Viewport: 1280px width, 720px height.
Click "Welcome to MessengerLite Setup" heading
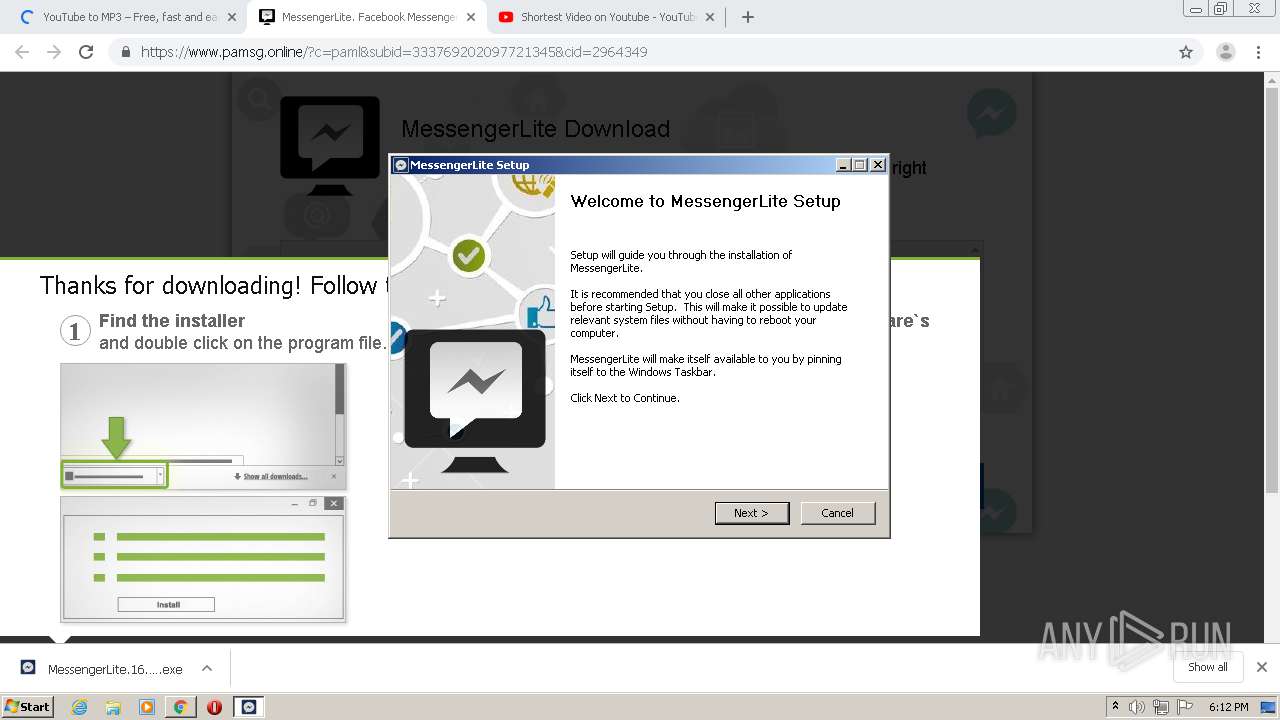coord(705,201)
